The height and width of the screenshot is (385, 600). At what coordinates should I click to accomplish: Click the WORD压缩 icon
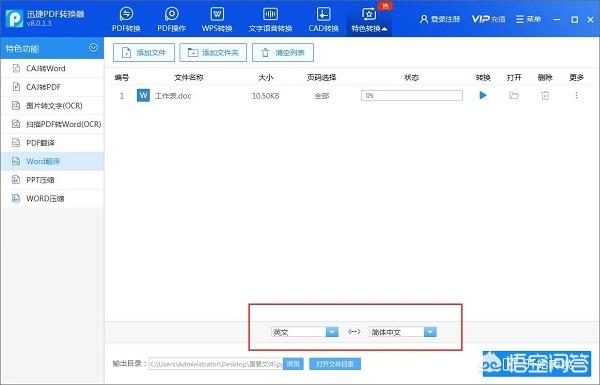16,198
